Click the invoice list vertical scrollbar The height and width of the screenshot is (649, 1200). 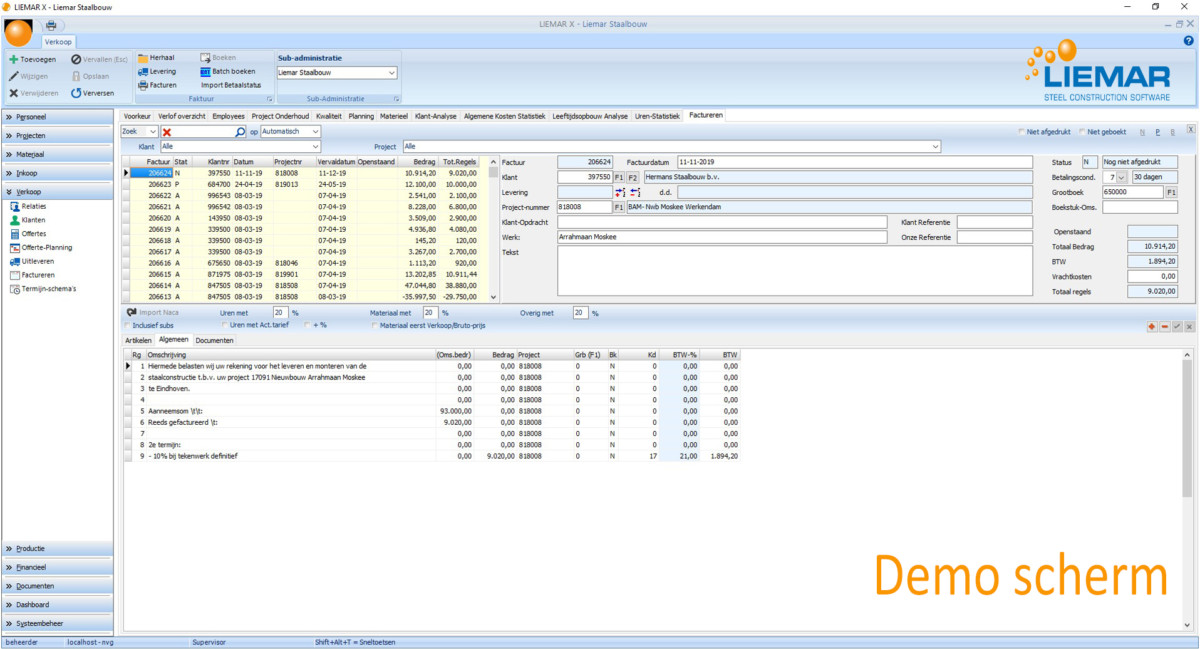(492, 230)
